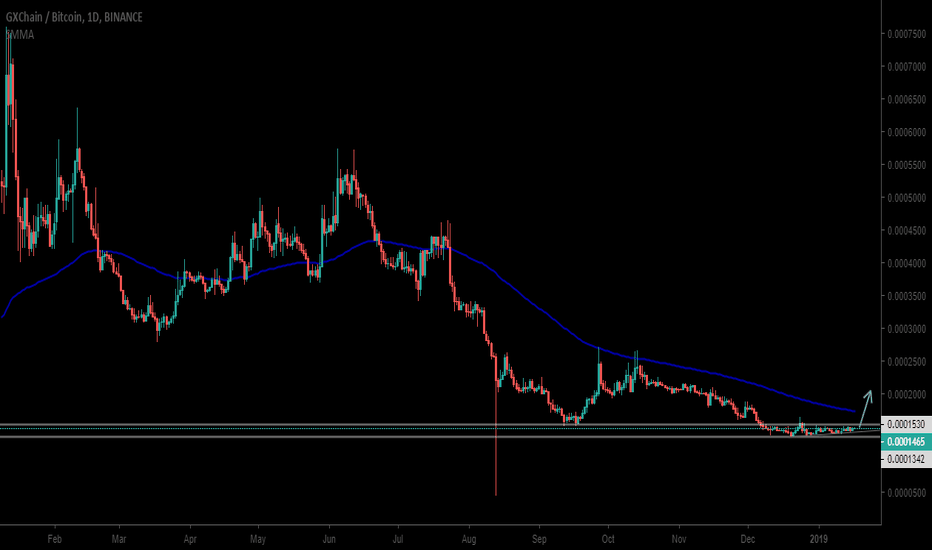Click the Sep label on time axis
The width and height of the screenshot is (932, 550).
pyautogui.click(x=539, y=539)
